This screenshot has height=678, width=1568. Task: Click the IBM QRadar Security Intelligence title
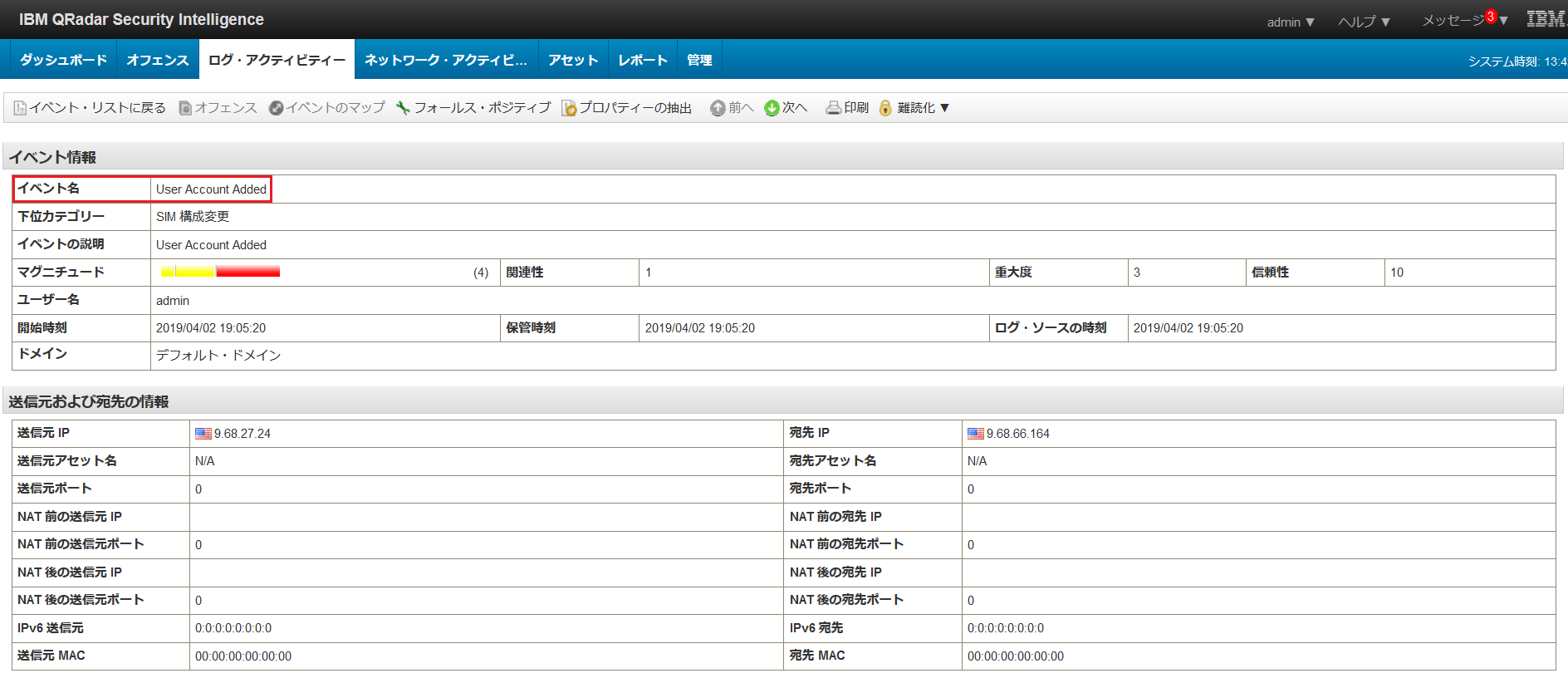(x=141, y=19)
